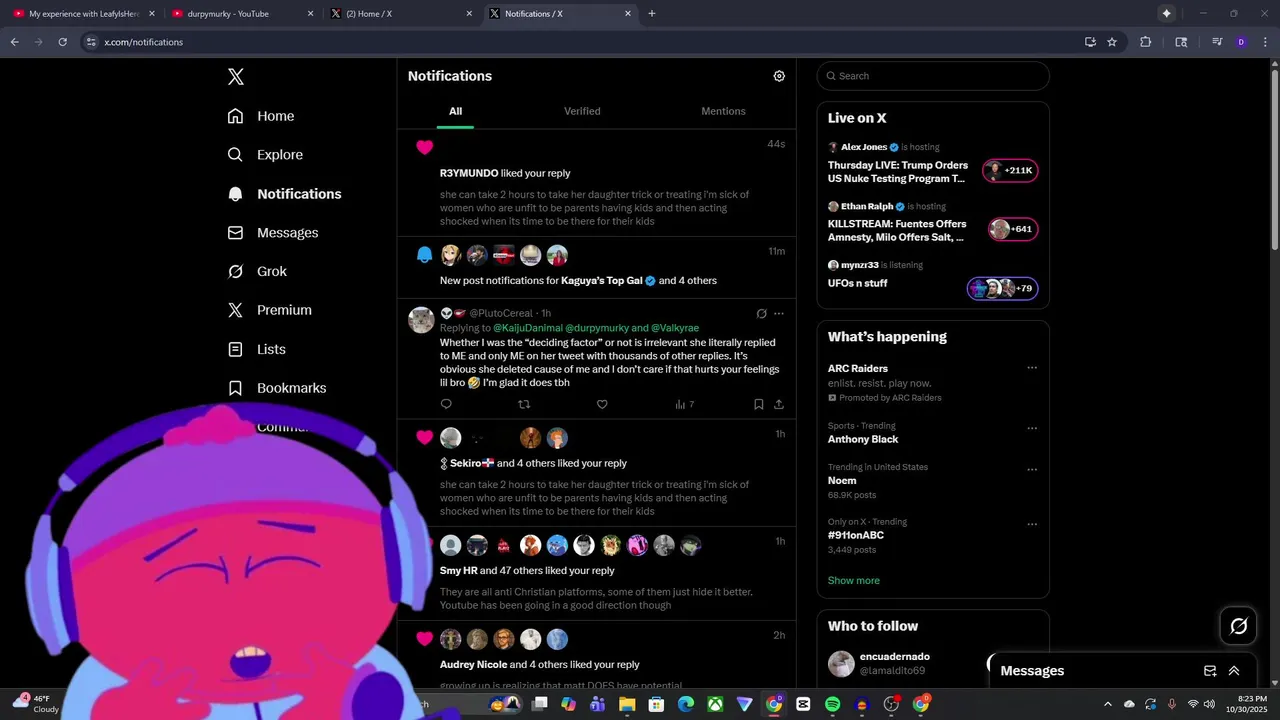Open Bookmarks in the sidebar

tap(276, 388)
